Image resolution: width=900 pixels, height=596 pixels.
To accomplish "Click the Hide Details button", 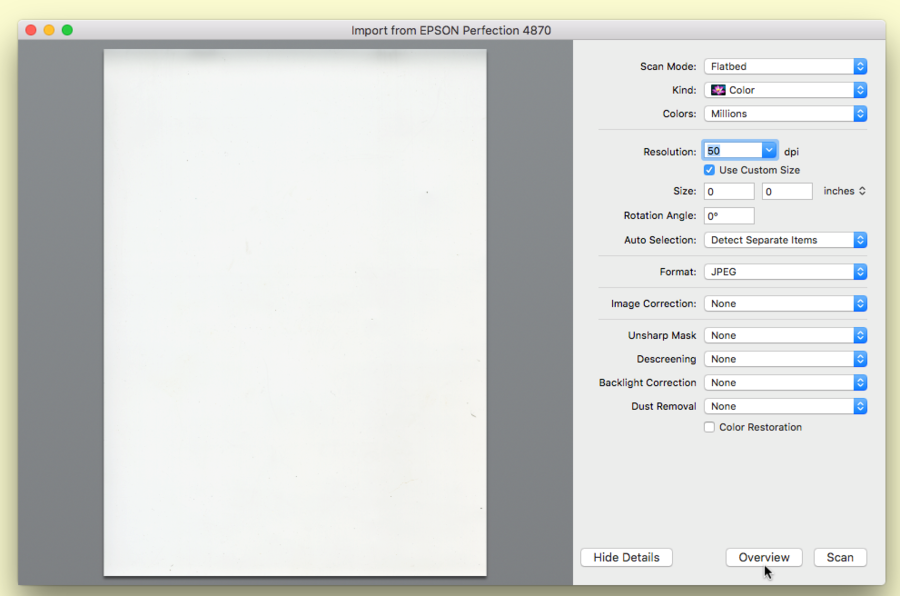I will coord(626,557).
